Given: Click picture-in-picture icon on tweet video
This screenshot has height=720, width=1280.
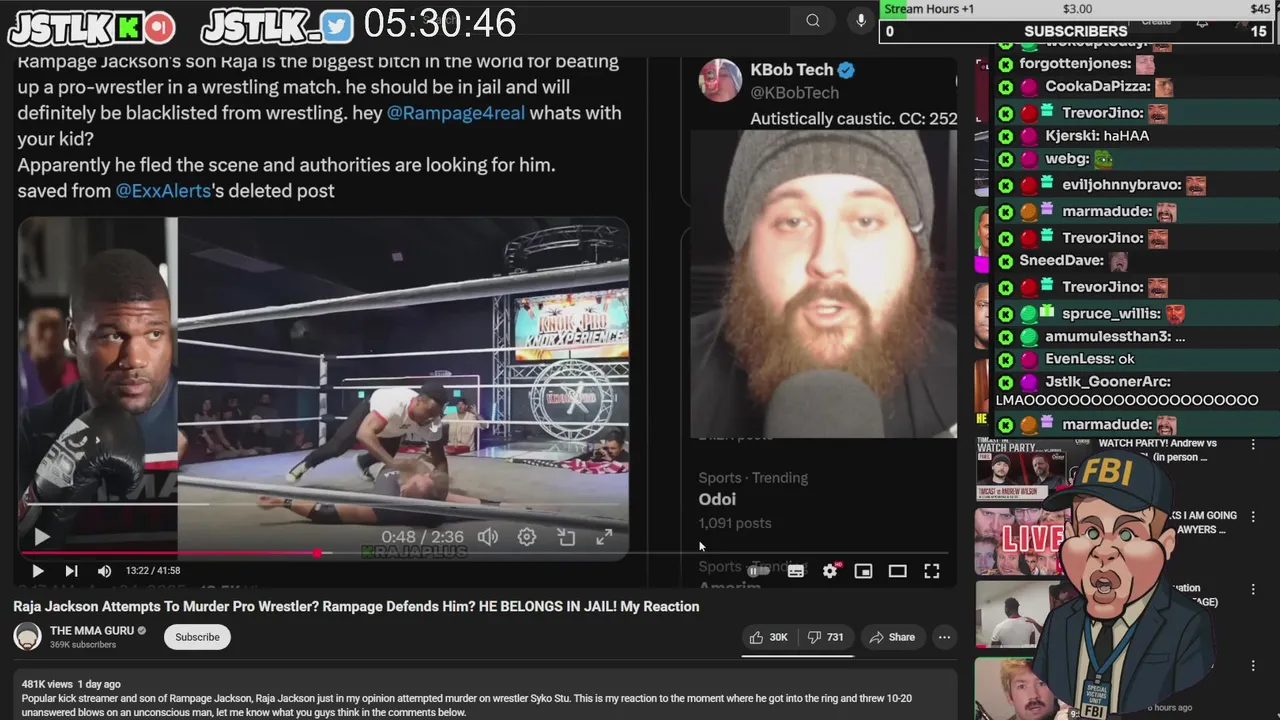Looking at the screenshot, I should pyautogui.click(x=566, y=537).
